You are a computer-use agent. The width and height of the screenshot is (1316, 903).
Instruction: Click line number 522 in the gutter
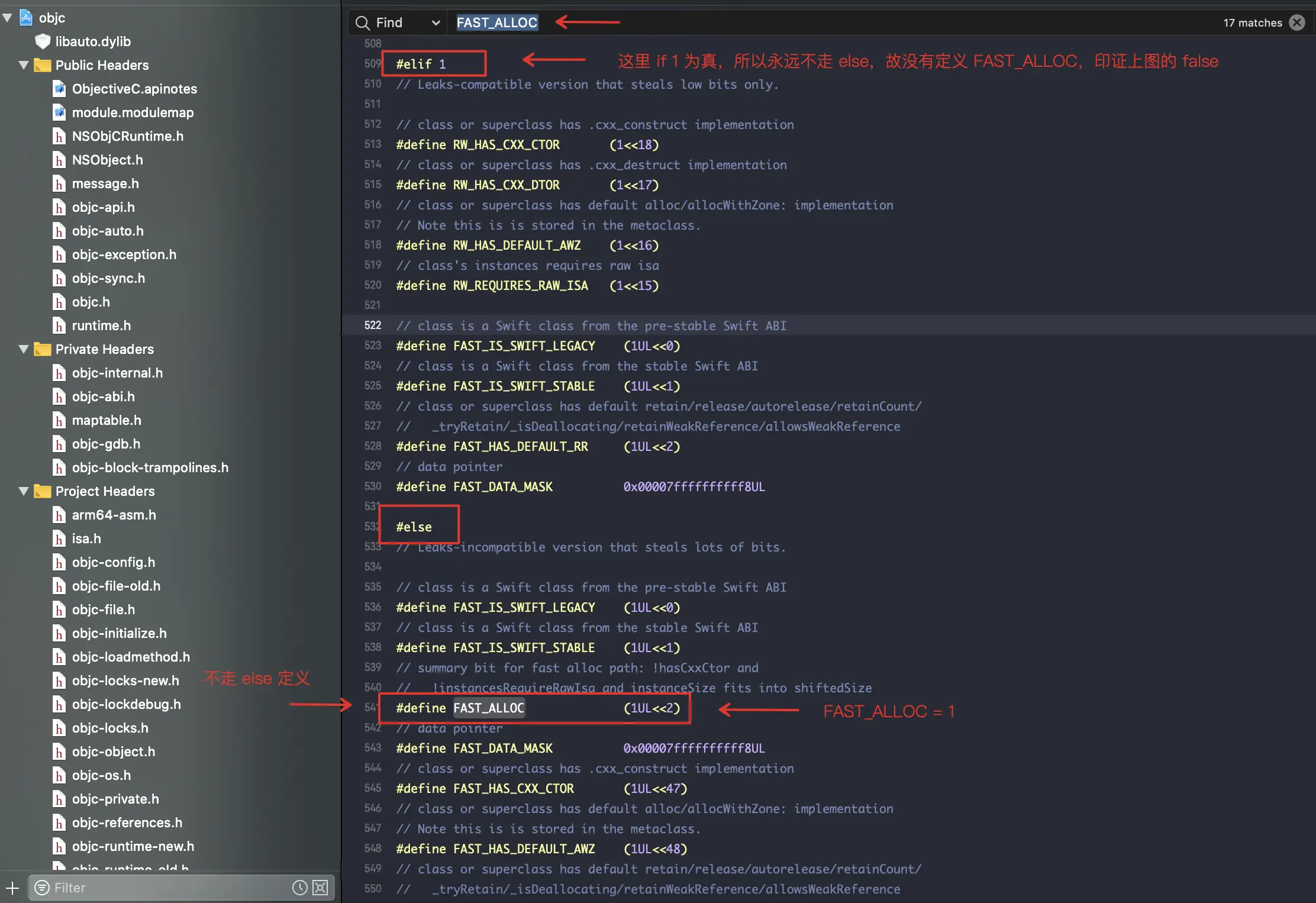pos(373,325)
